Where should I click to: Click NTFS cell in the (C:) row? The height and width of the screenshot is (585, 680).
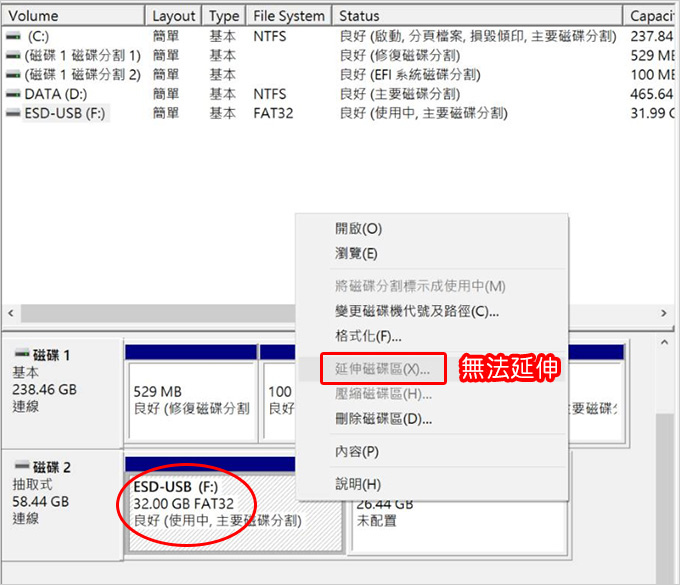(x=270, y=36)
